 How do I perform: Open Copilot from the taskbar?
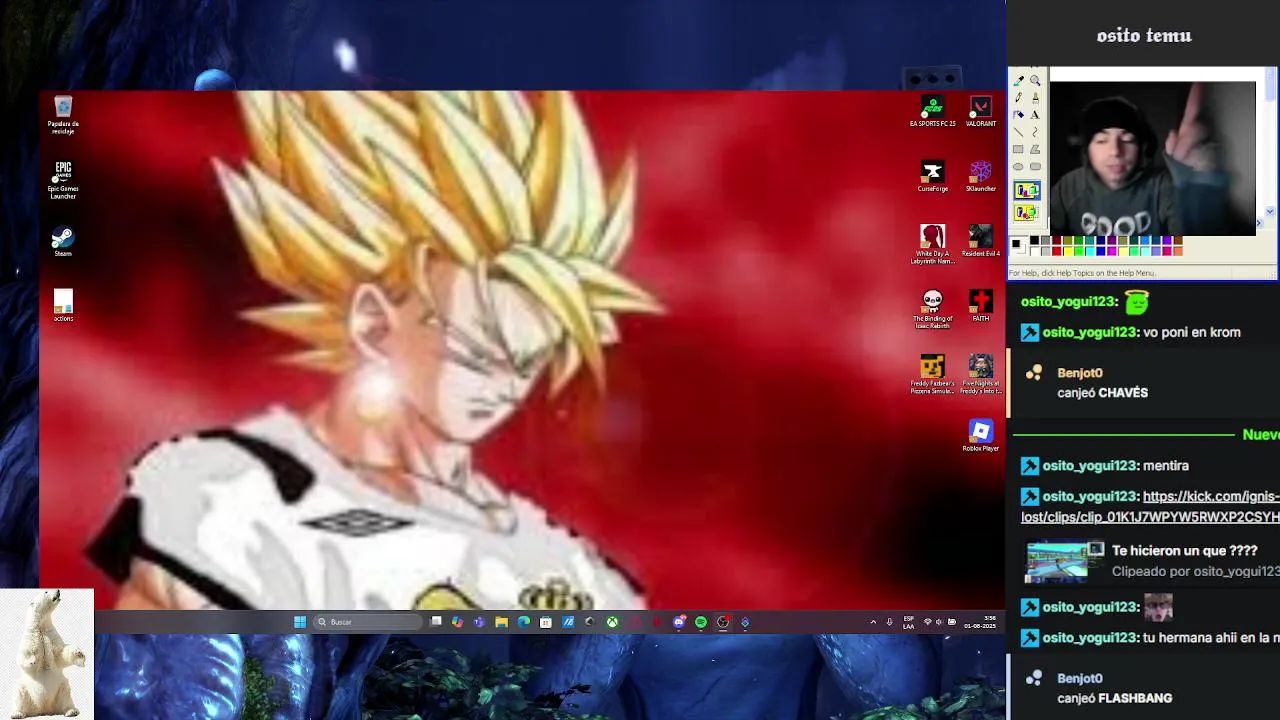[457, 622]
